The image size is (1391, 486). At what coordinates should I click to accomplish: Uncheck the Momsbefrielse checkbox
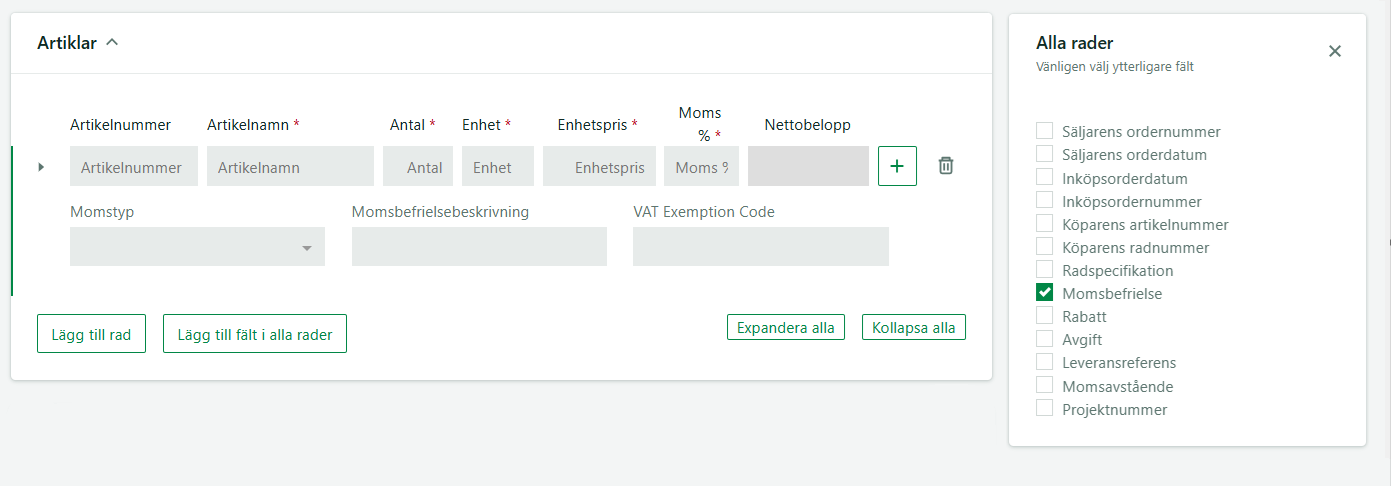pyautogui.click(x=1045, y=293)
